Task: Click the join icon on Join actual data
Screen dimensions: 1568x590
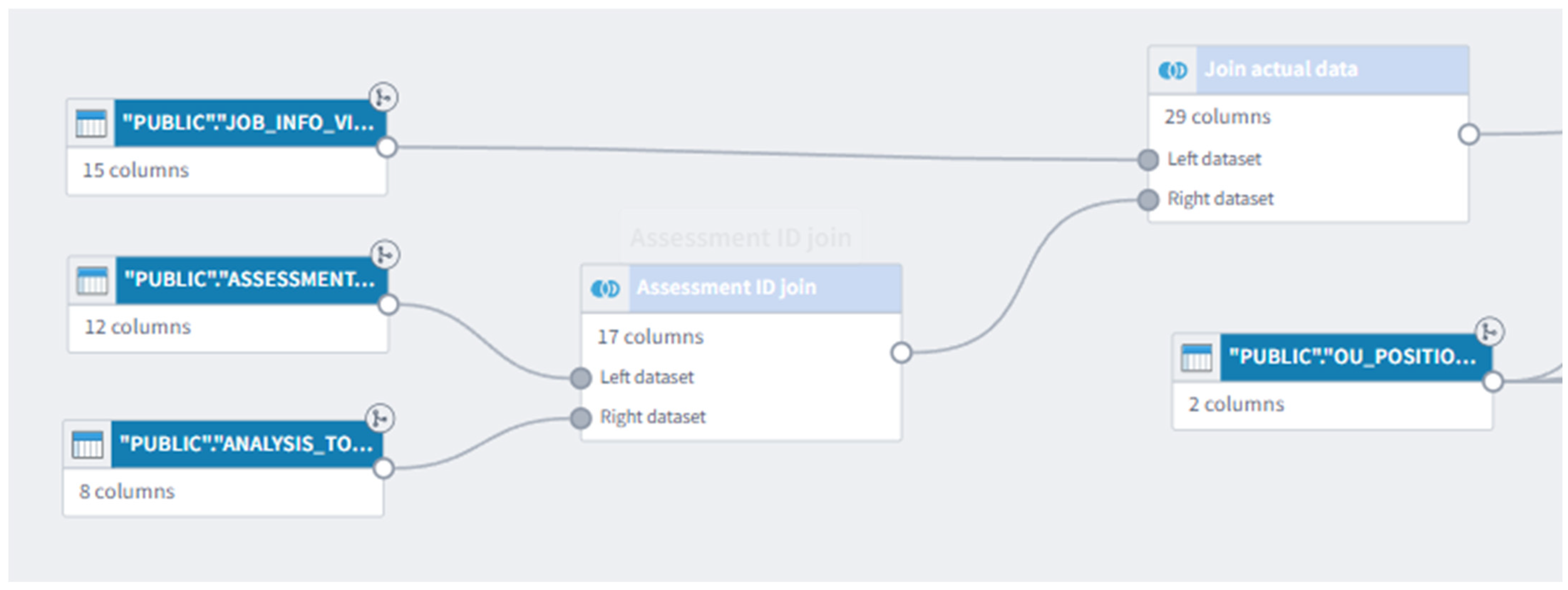Action: 1172,70
